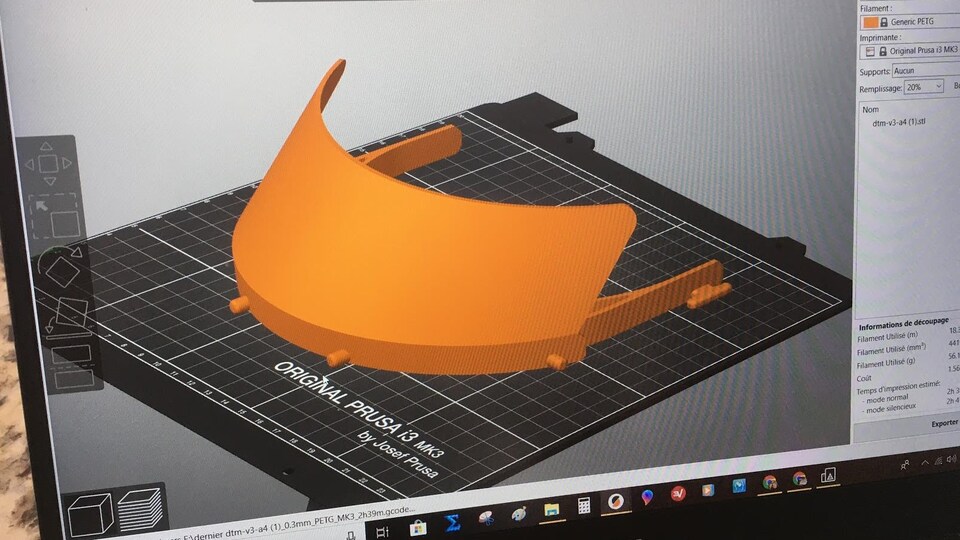Open the colorful map-pin app on taskbar
Viewport: 960px width, 540px height.
647,497
